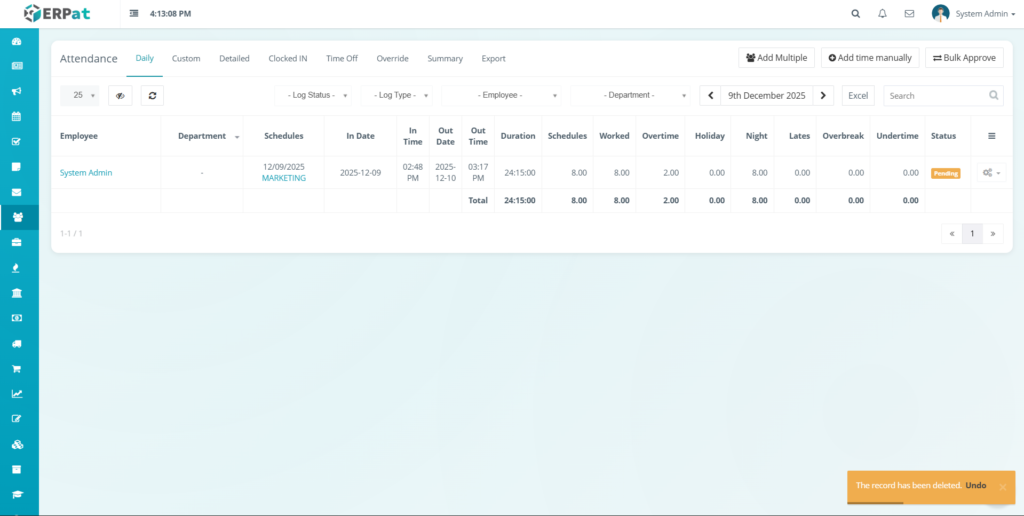Screen dimensions: 1024x516
Task: Click the notifications bell icon
Action: click(x=882, y=14)
